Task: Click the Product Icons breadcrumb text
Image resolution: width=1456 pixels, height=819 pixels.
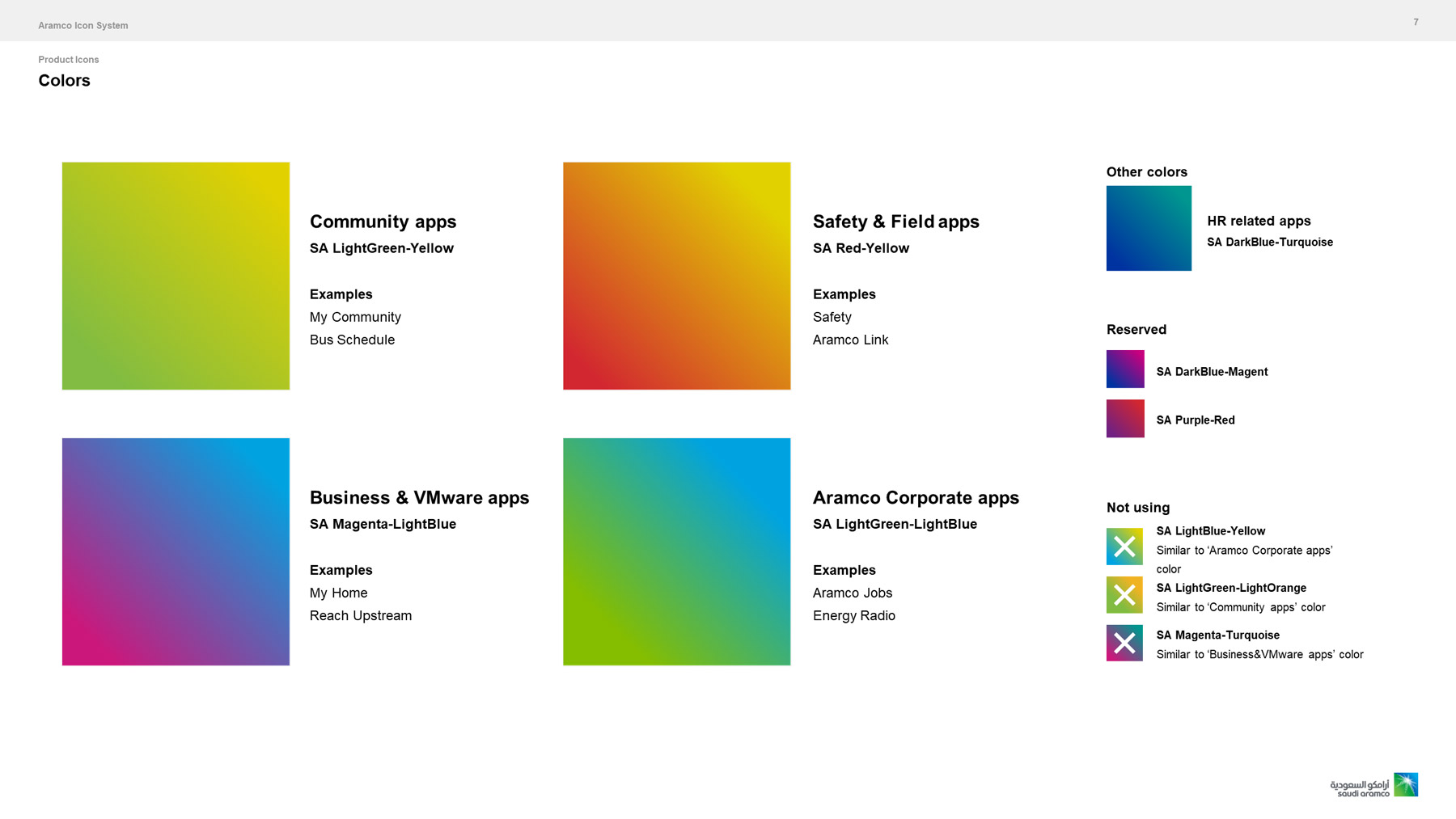Action: point(69,60)
